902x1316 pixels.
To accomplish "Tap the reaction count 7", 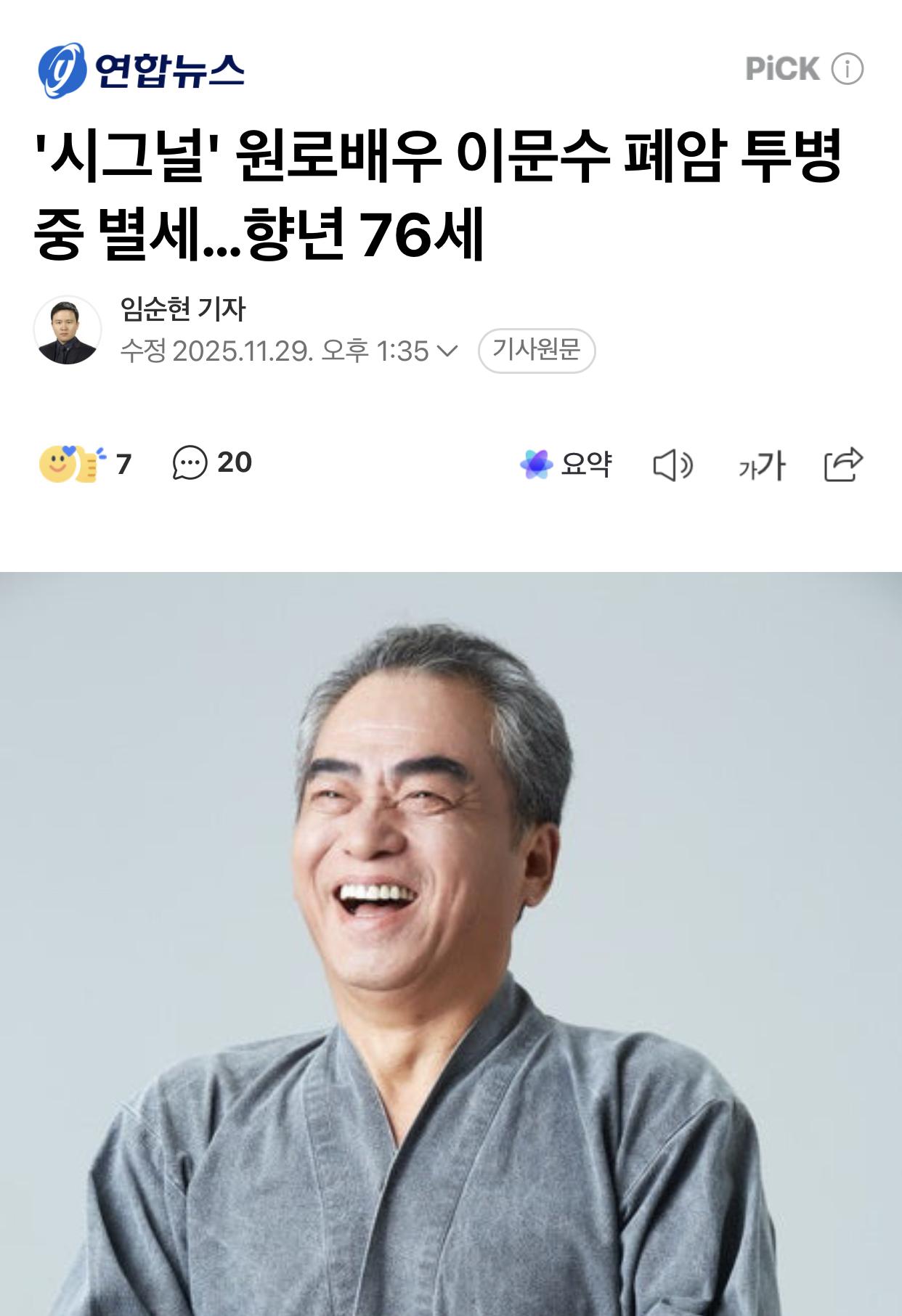I will click(124, 464).
